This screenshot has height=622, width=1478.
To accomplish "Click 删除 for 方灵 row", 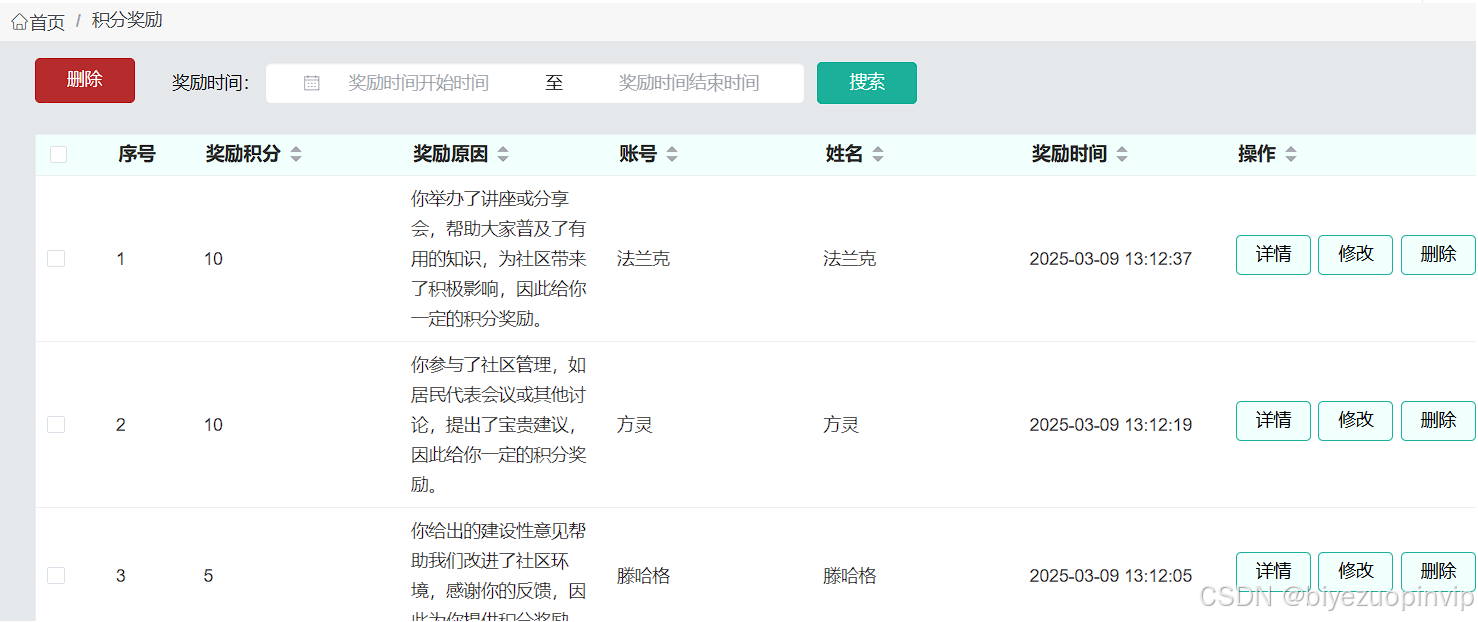I will click(1438, 421).
